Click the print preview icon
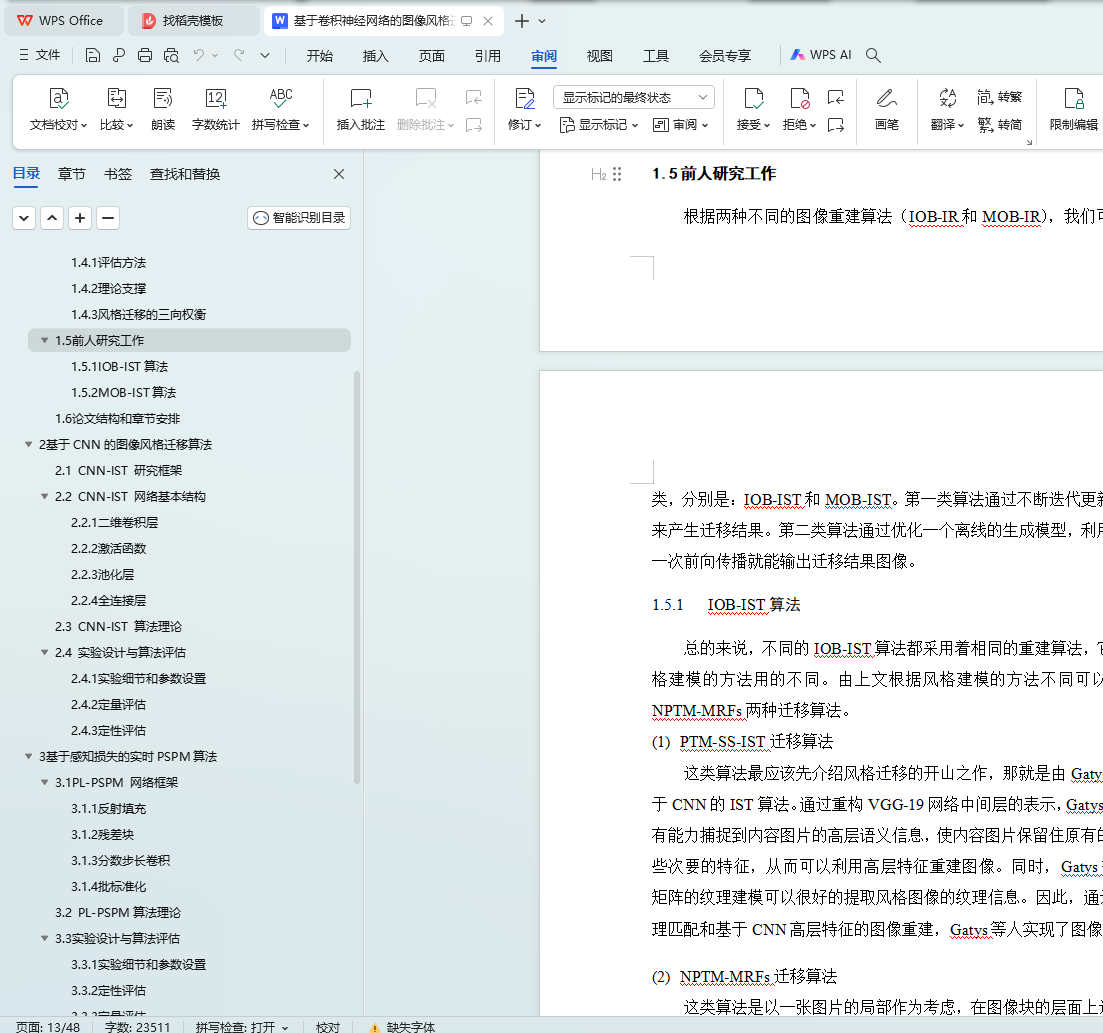Screen dimensions: 1103x1033 (x=171, y=55)
